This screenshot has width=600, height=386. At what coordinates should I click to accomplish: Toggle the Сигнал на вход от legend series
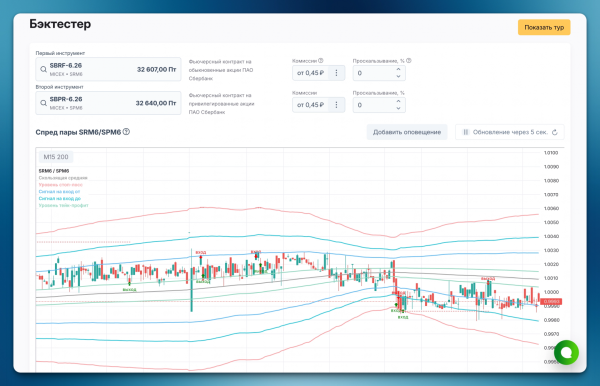point(59,192)
